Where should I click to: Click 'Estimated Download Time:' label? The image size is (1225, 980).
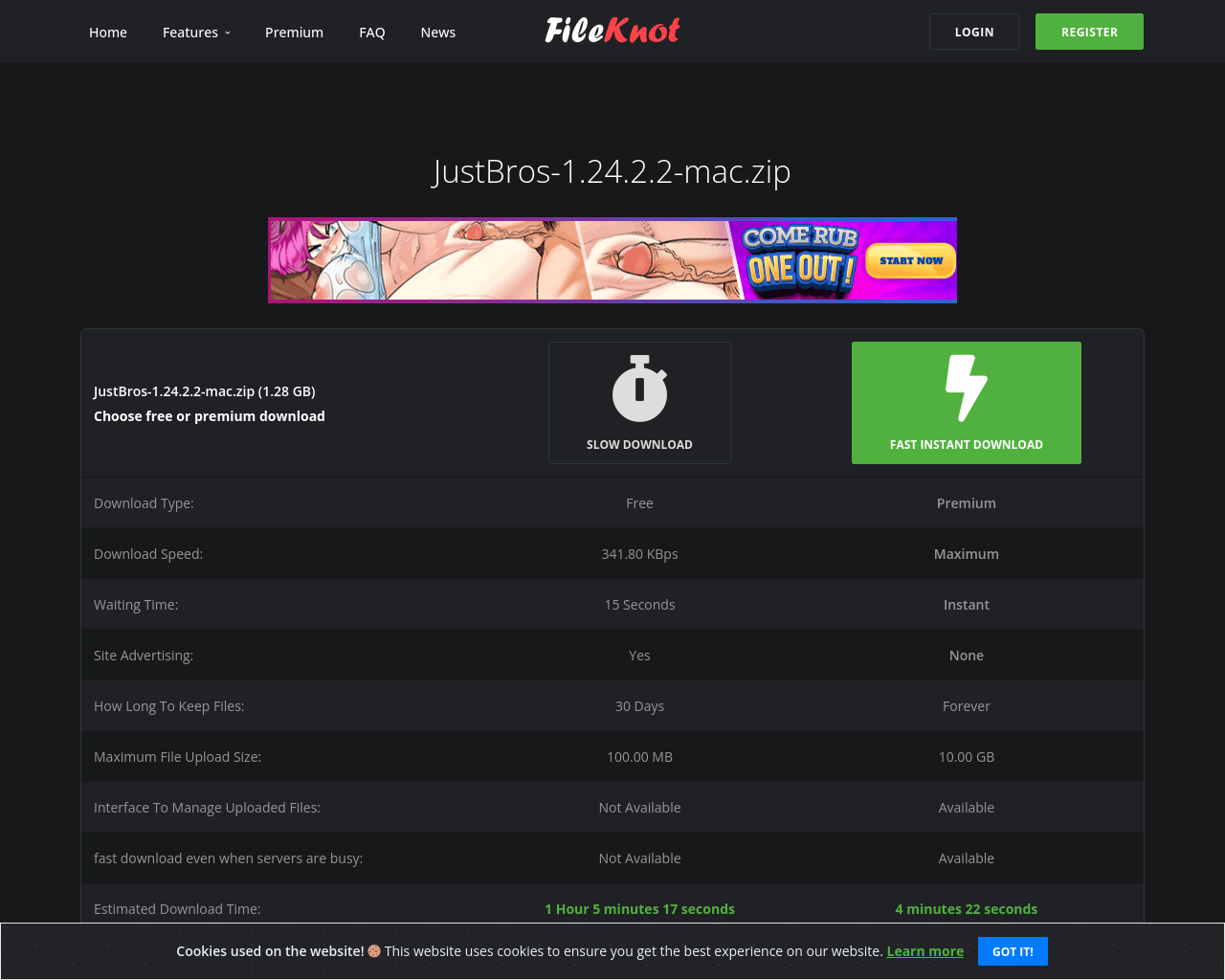pos(177,909)
